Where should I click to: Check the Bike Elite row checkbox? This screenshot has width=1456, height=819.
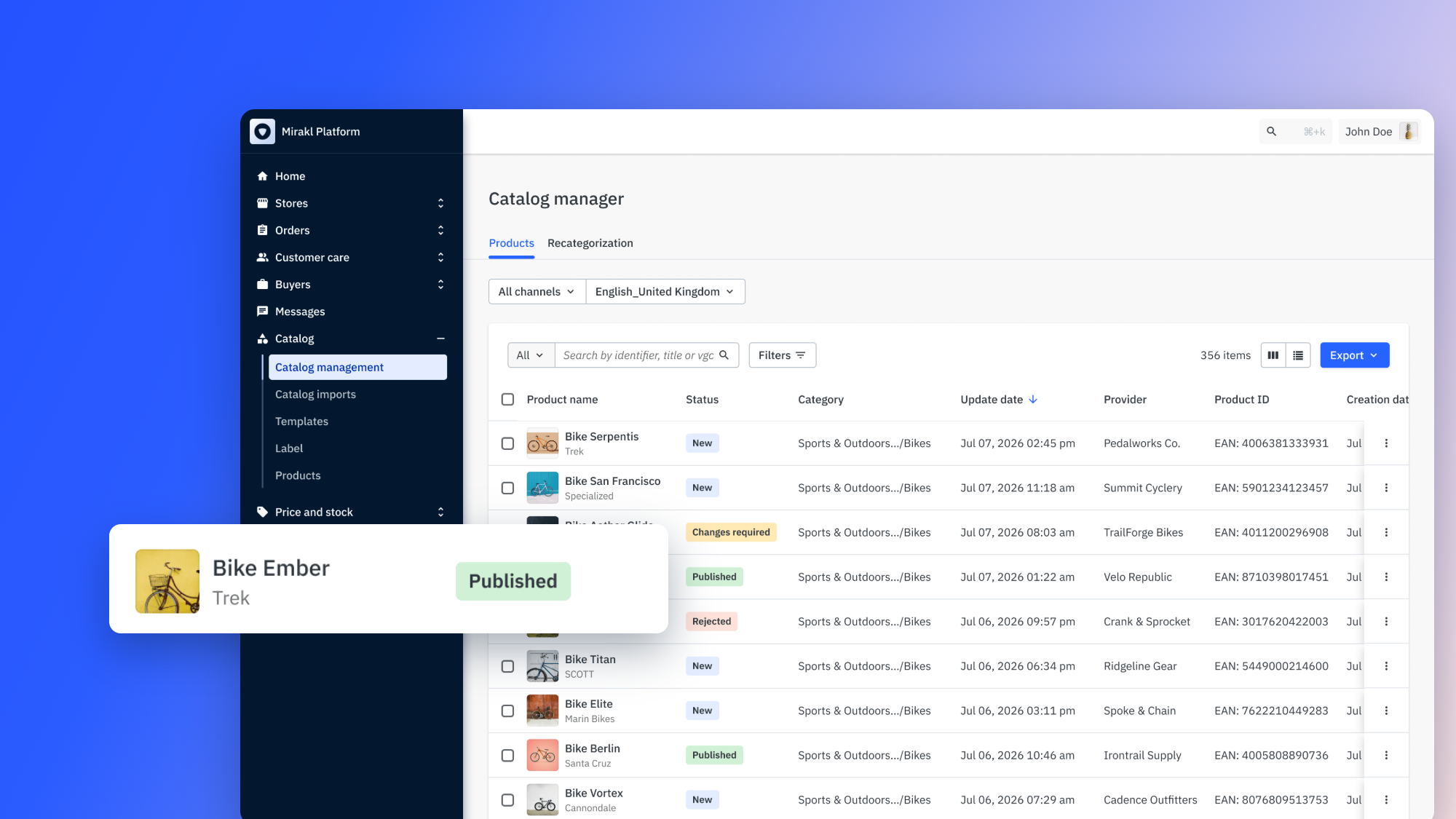click(x=507, y=711)
